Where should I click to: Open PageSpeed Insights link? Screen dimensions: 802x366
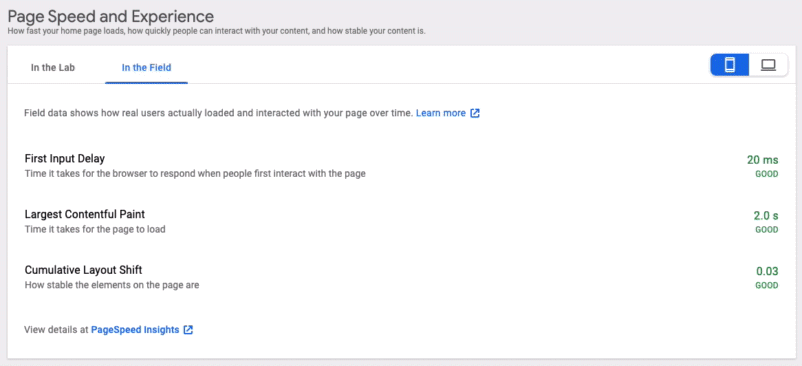[x=135, y=330]
